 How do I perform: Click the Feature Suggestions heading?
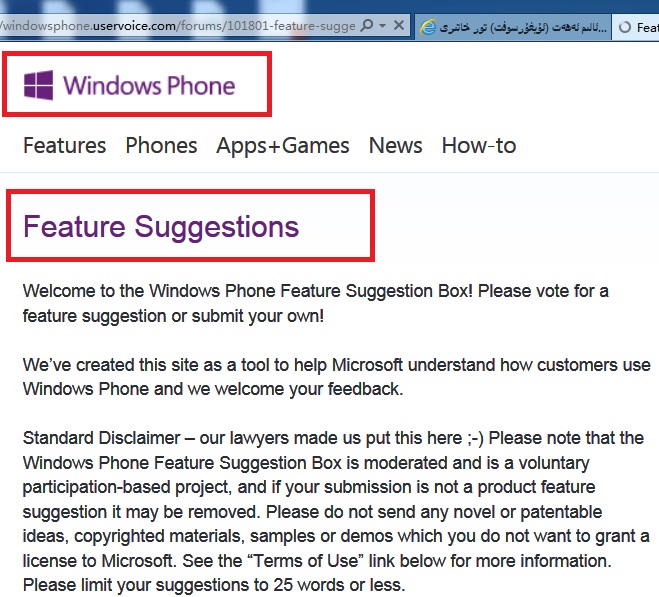tap(161, 226)
